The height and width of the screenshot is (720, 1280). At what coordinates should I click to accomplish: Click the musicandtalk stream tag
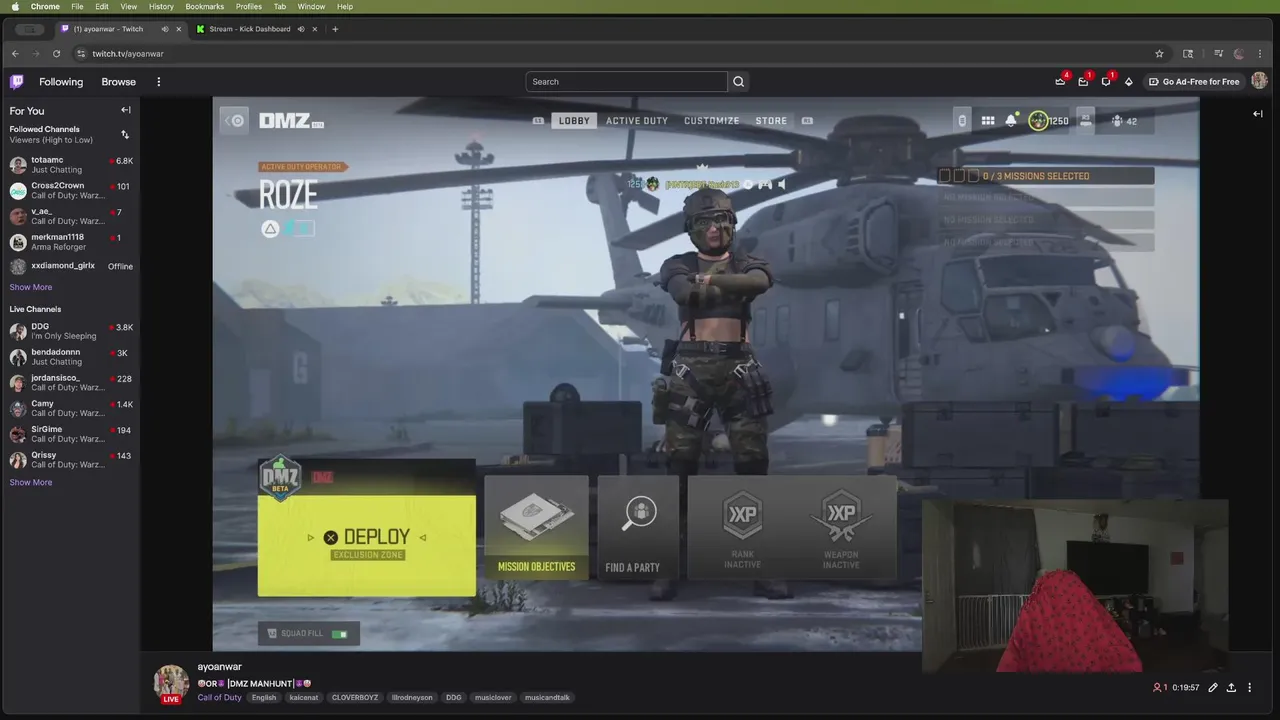point(547,697)
